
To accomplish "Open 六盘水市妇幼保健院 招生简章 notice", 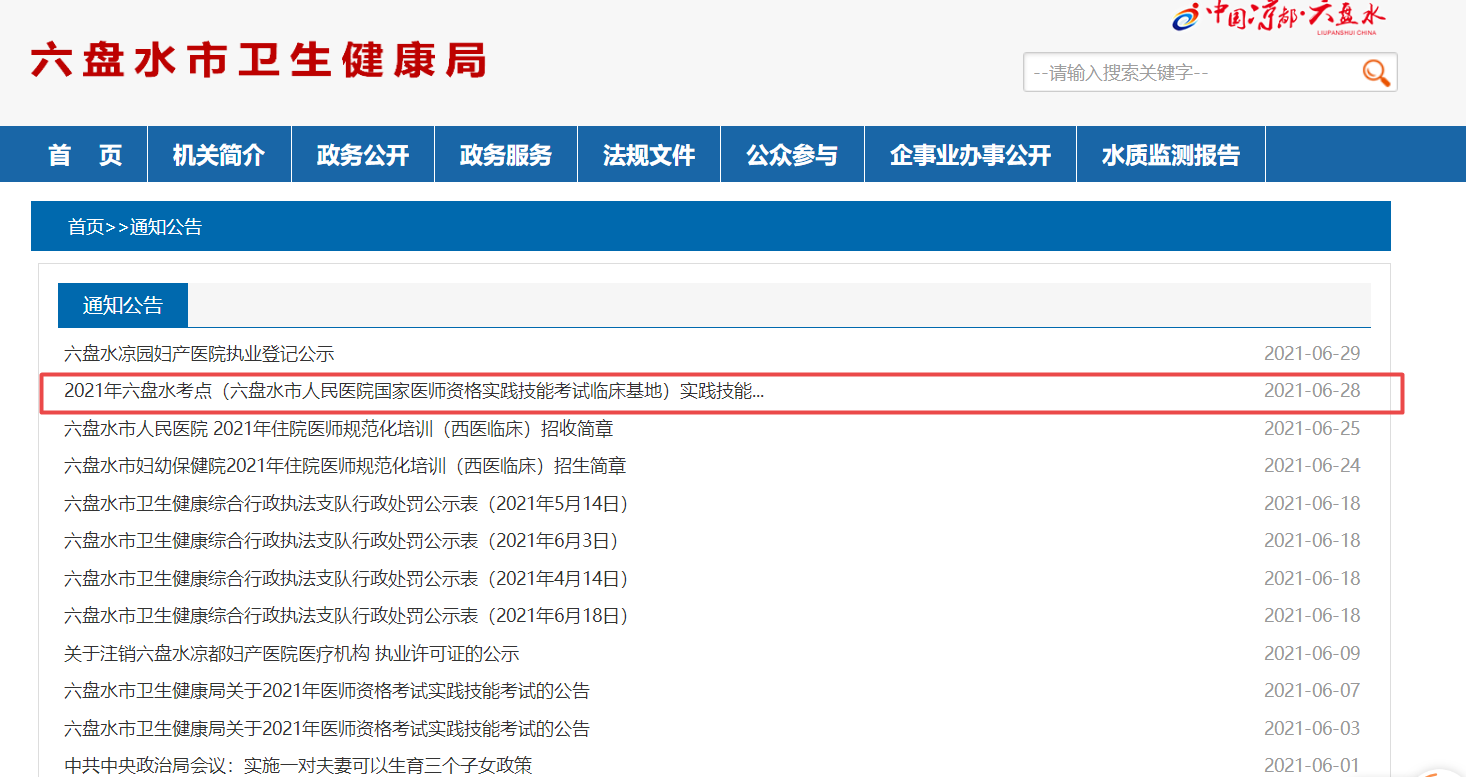I will (x=345, y=466).
